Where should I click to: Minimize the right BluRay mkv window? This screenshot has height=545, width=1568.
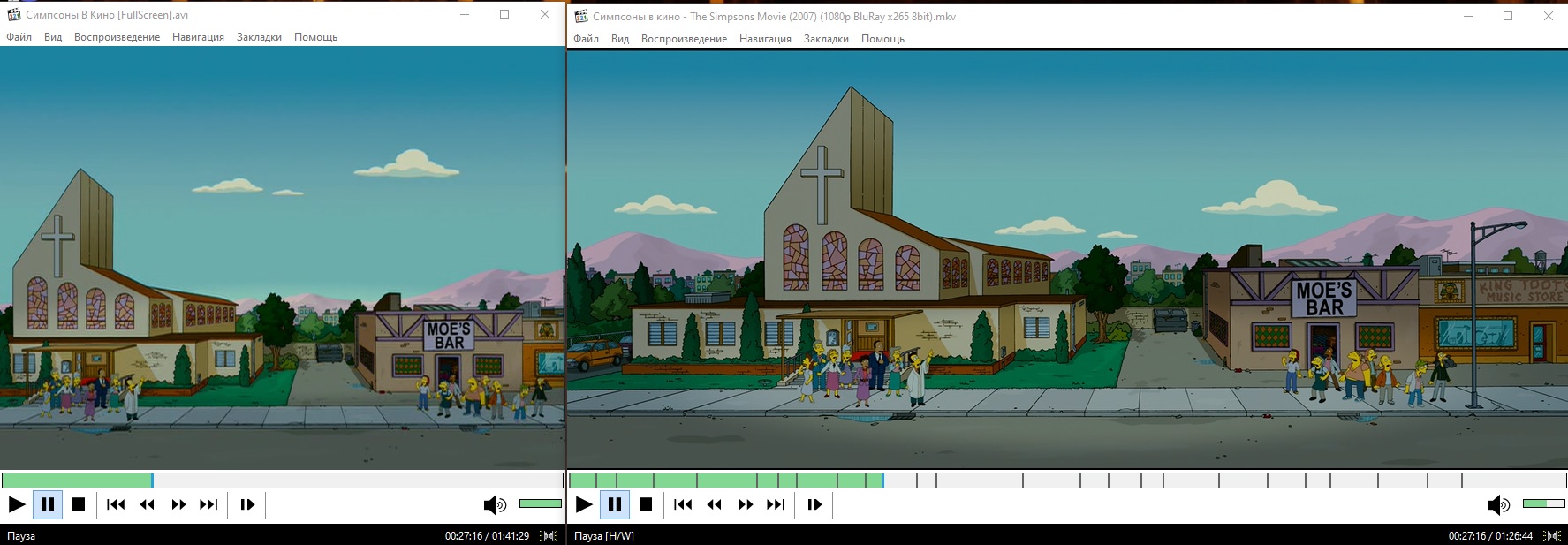pos(1467,16)
